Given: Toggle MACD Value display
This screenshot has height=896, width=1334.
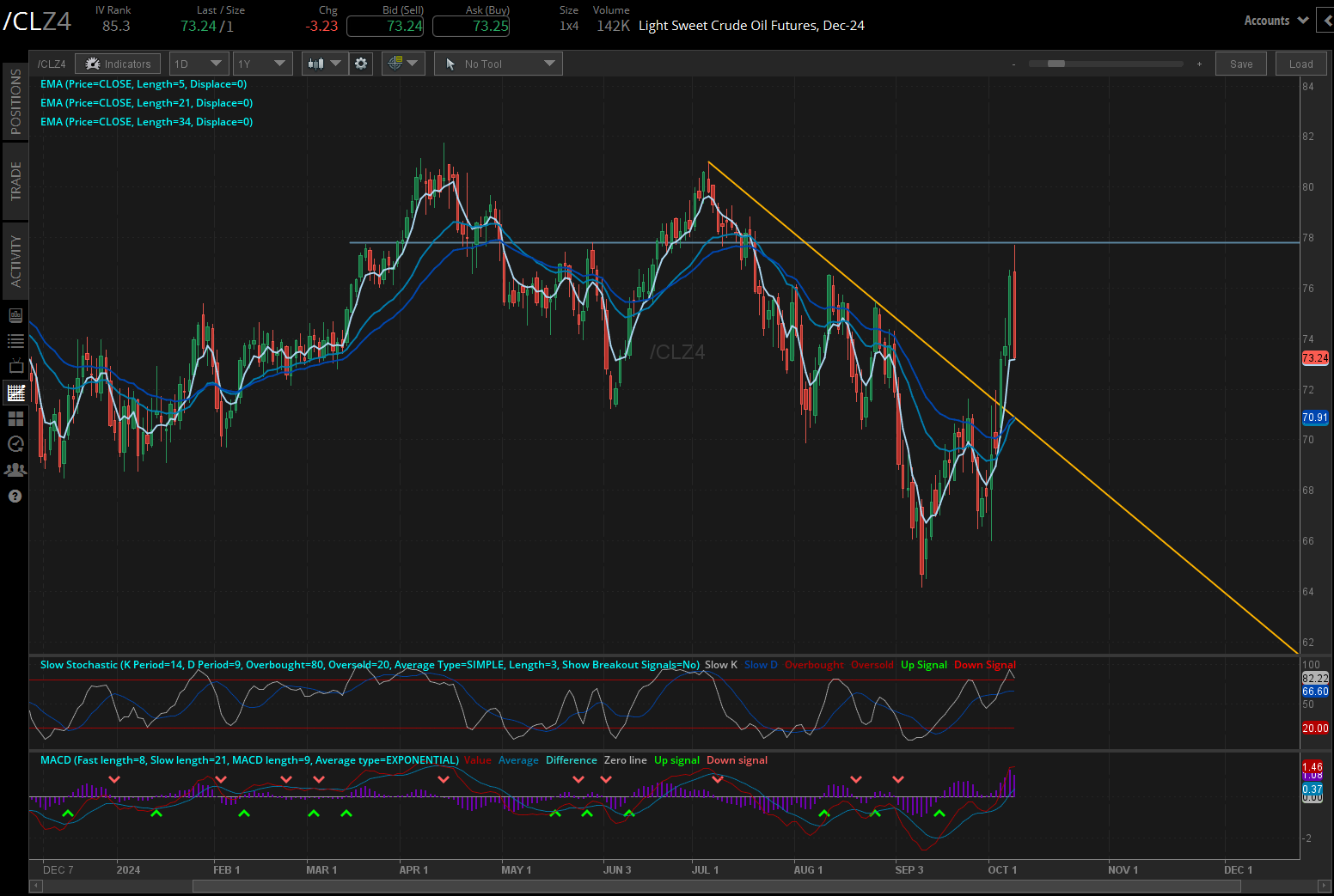Looking at the screenshot, I should click(478, 760).
